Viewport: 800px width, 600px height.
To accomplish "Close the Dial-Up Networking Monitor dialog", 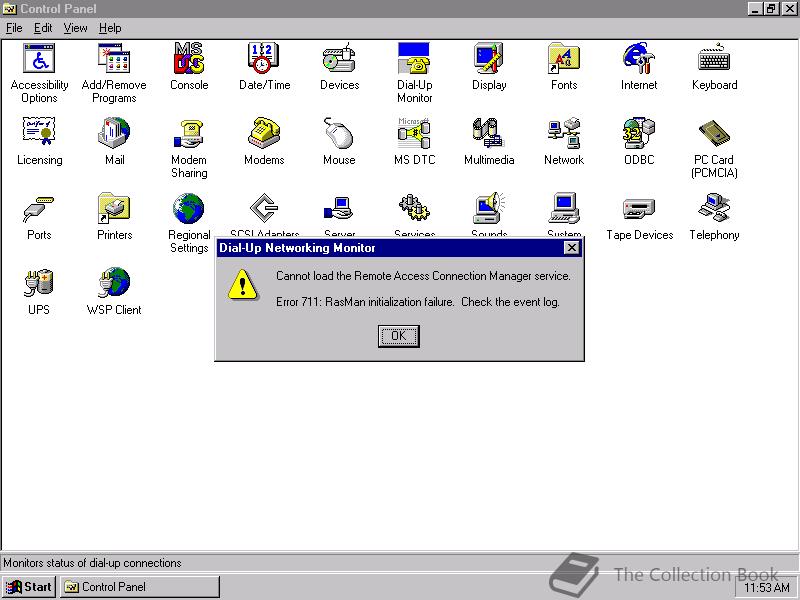I will pos(571,248).
